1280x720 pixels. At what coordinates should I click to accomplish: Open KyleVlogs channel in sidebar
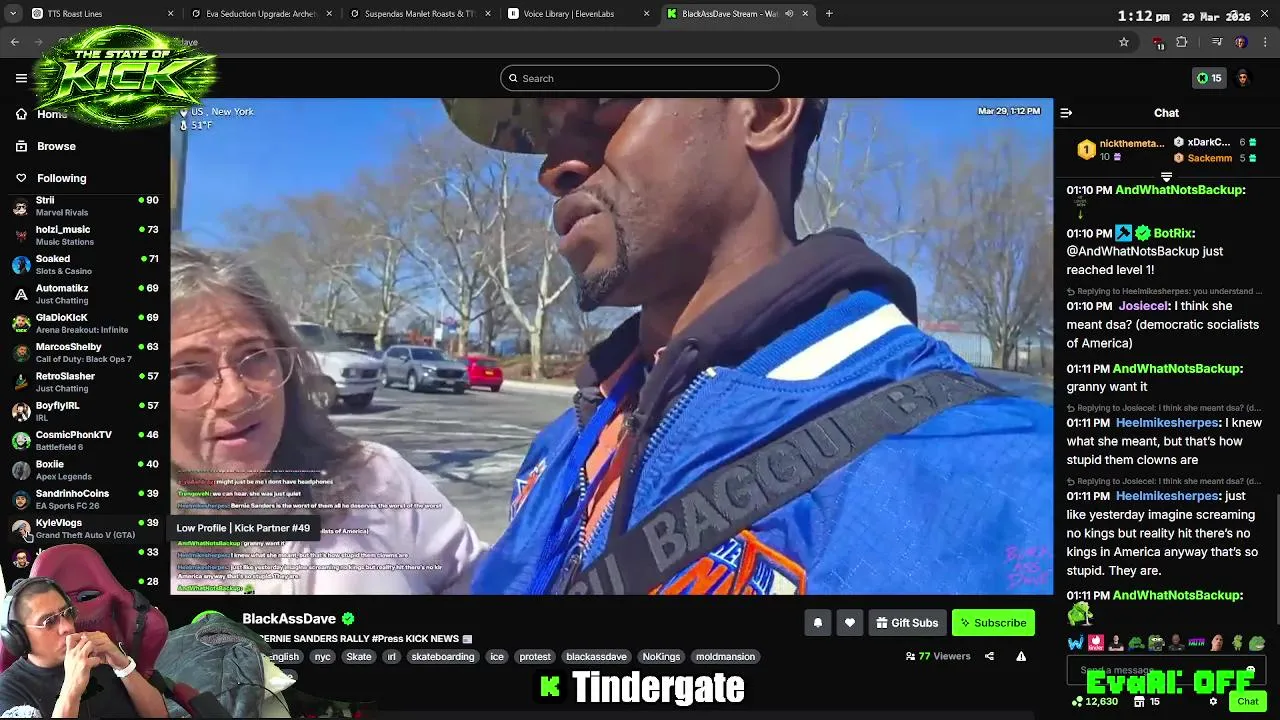pyautogui.click(x=85, y=528)
